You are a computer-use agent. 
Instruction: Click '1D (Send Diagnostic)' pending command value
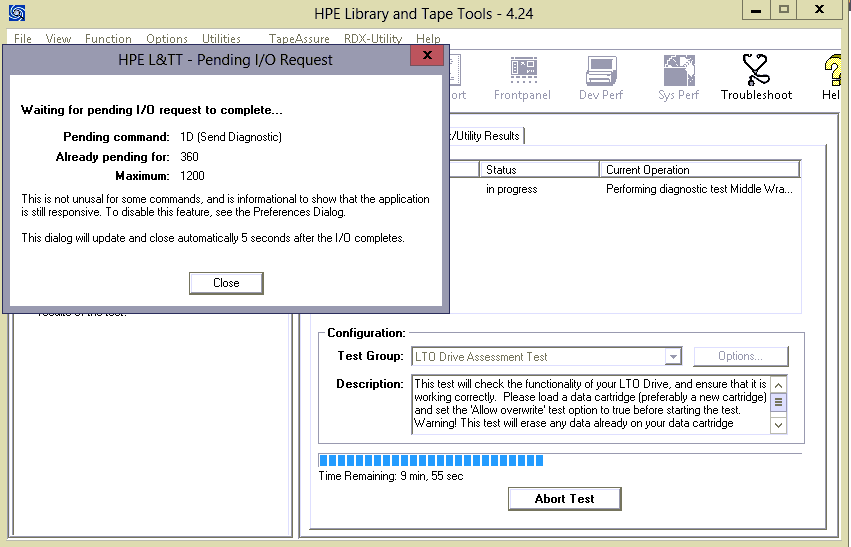(x=231, y=137)
